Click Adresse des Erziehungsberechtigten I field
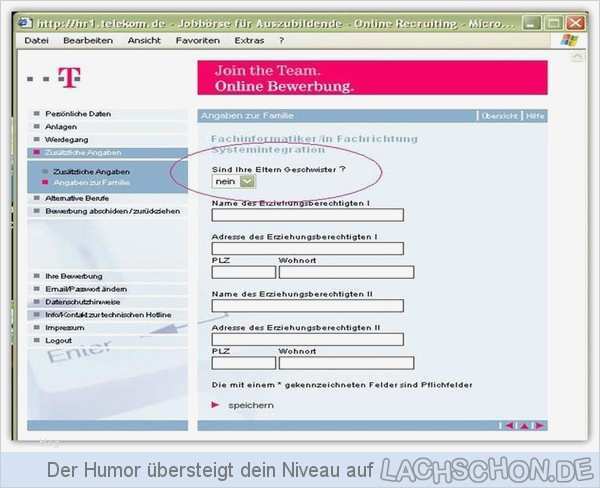 point(308,248)
